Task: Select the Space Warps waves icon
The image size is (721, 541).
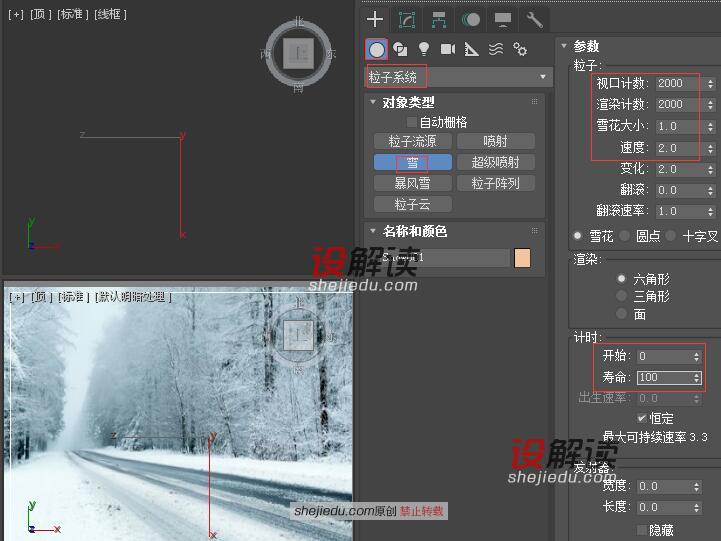Action: [496, 49]
